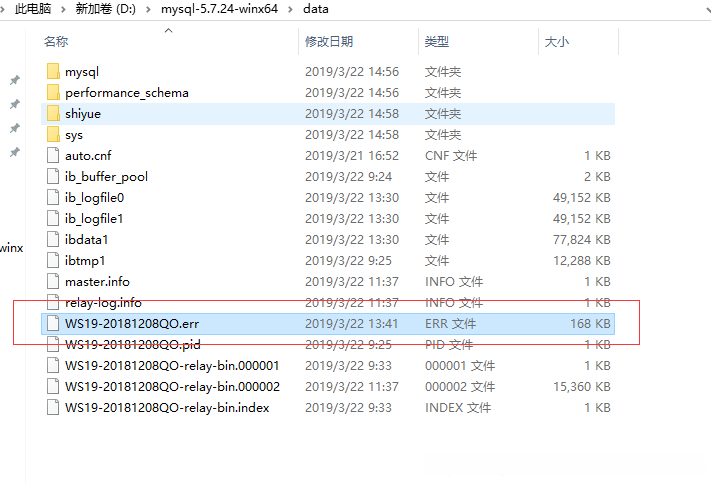Click the relay-bin.index file icon
The height and width of the screenshot is (485, 711).
point(53,407)
